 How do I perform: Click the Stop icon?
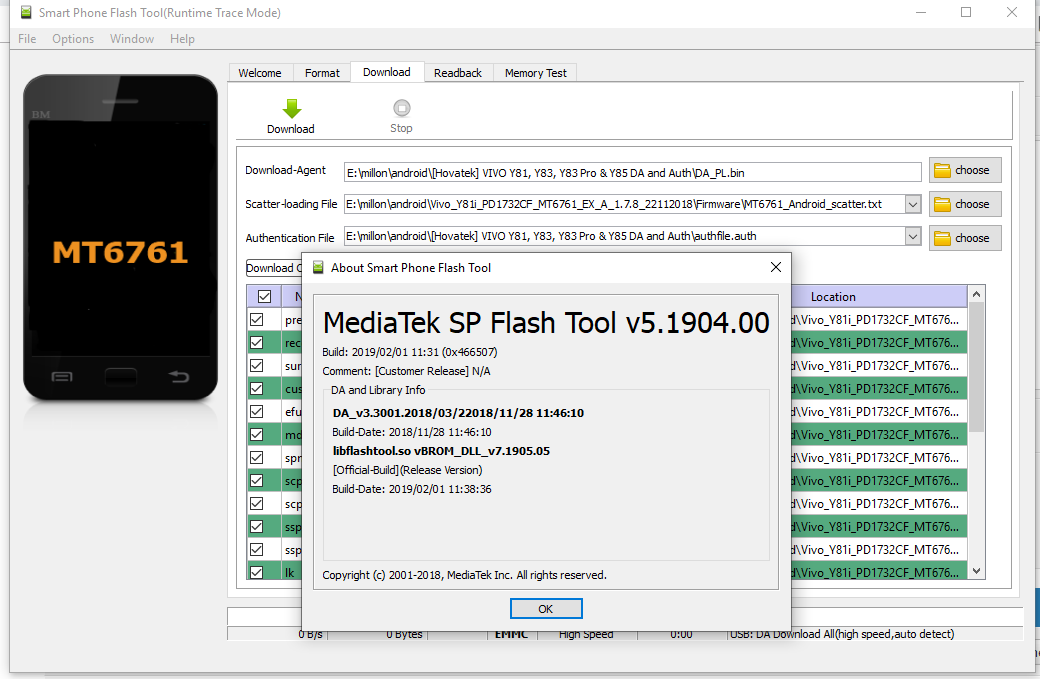point(401,107)
